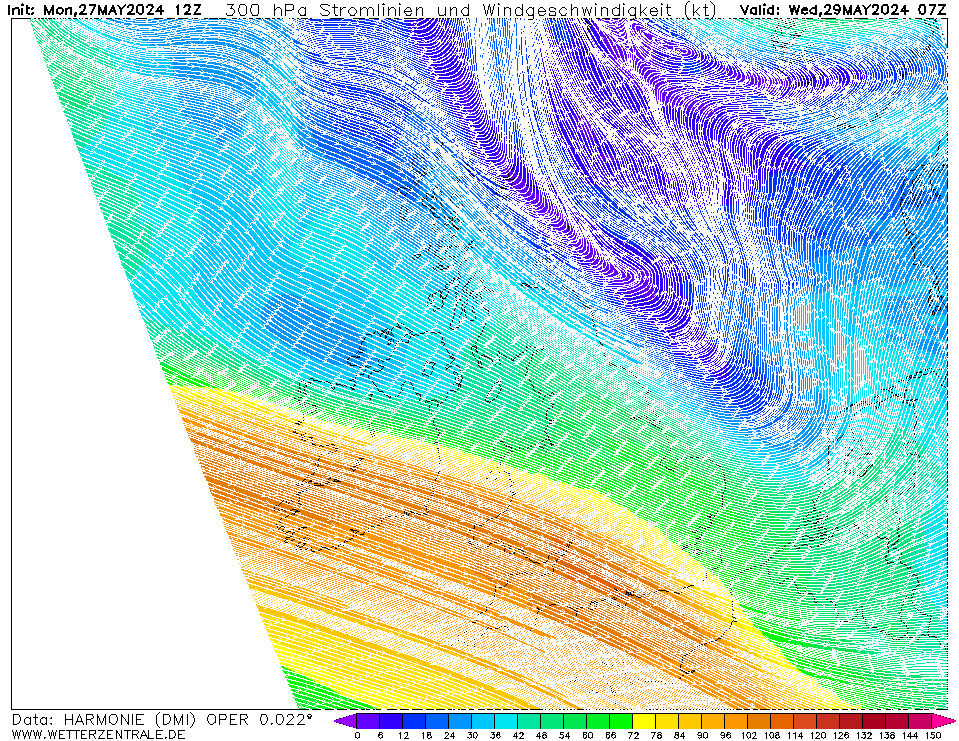
Task: Select the legend swatch between 18 and 24 kt
Action: 437,721
